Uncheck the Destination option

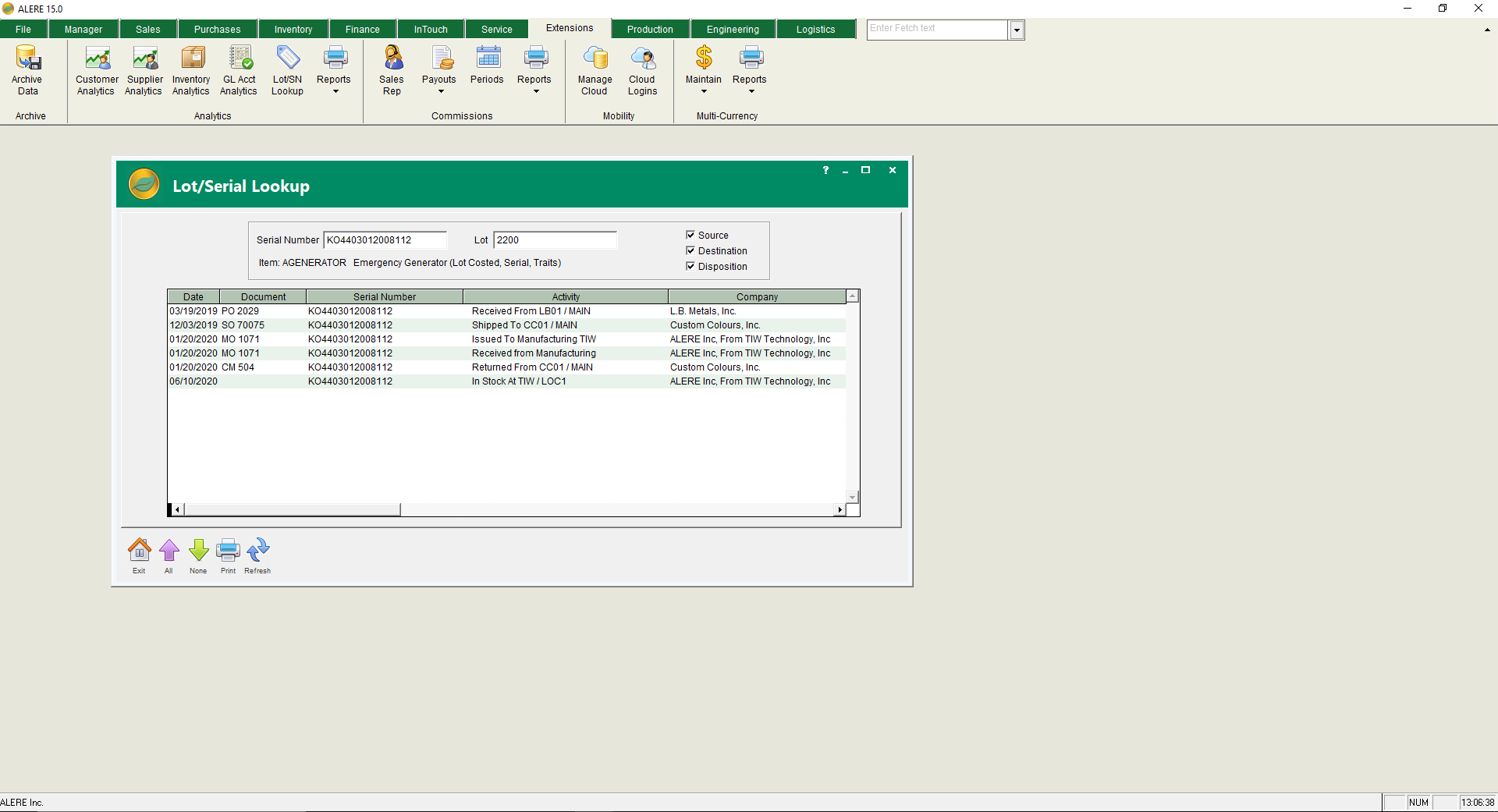(x=690, y=250)
